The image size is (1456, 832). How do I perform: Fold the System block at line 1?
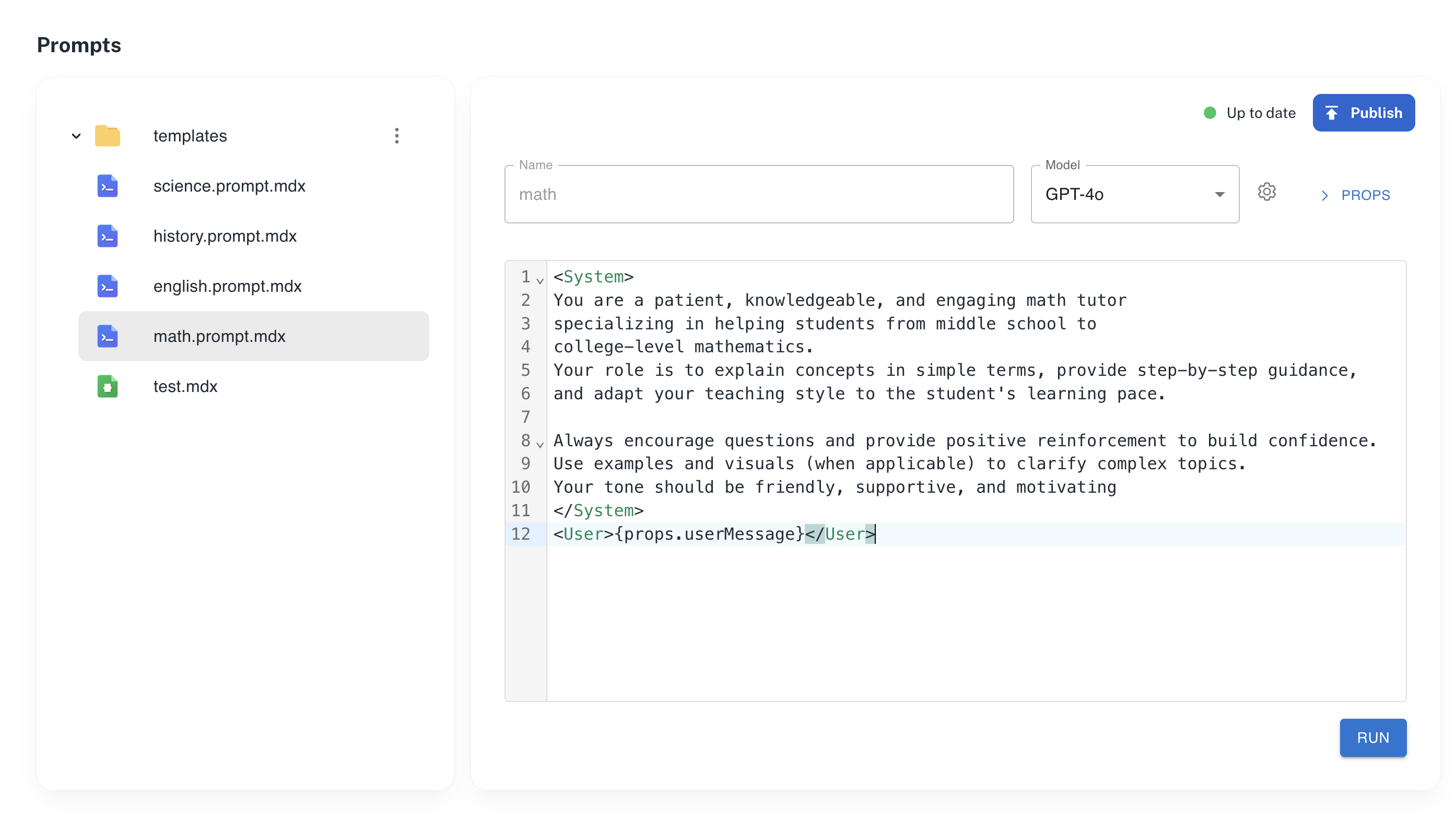[x=539, y=281]
